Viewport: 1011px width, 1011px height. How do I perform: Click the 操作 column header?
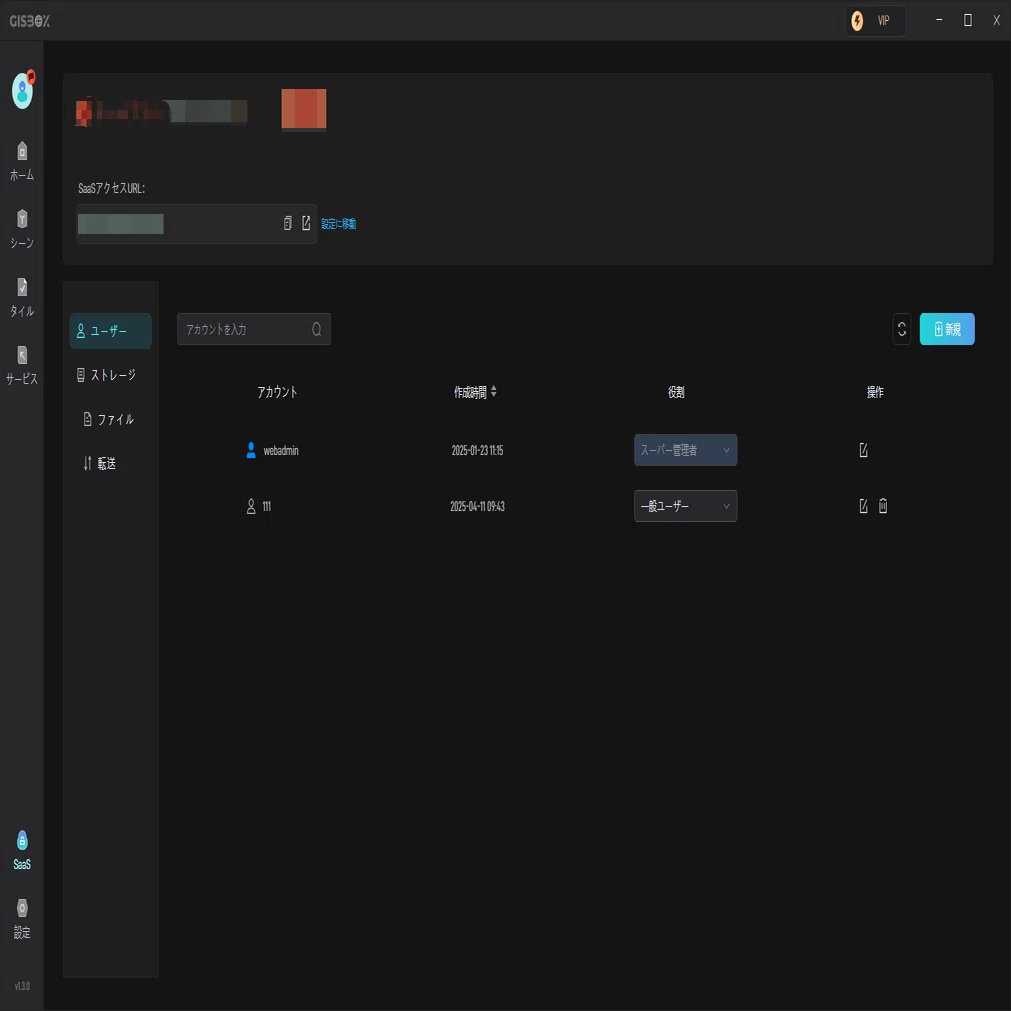(x=875, y=392)
